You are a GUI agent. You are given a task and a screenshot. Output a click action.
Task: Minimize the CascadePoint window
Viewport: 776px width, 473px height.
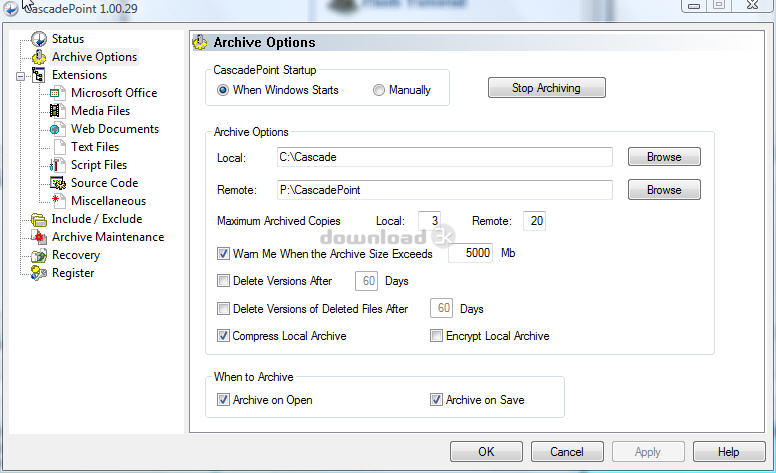(694, 5)
